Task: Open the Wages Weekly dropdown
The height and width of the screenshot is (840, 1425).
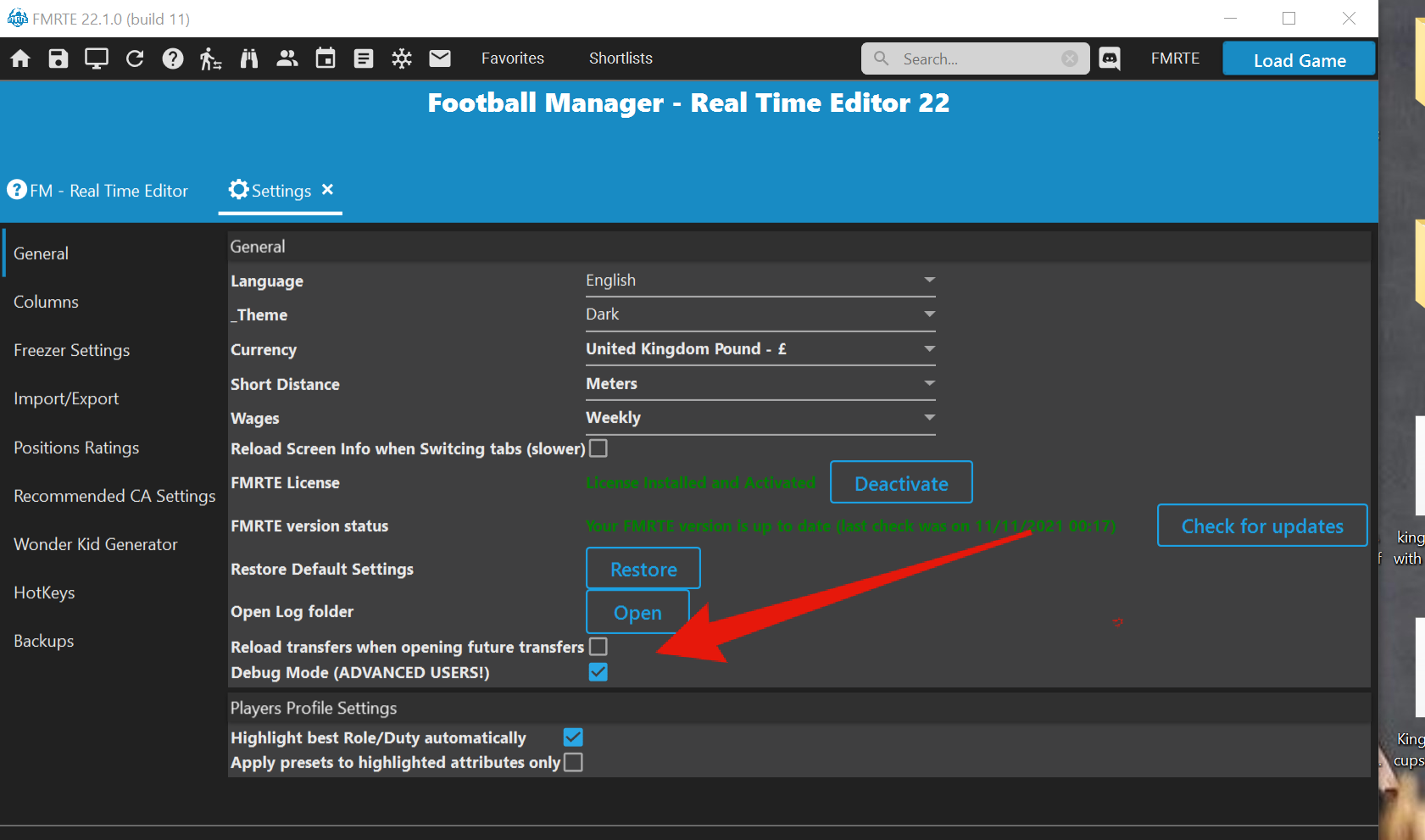Action: [x=760, y=418]
